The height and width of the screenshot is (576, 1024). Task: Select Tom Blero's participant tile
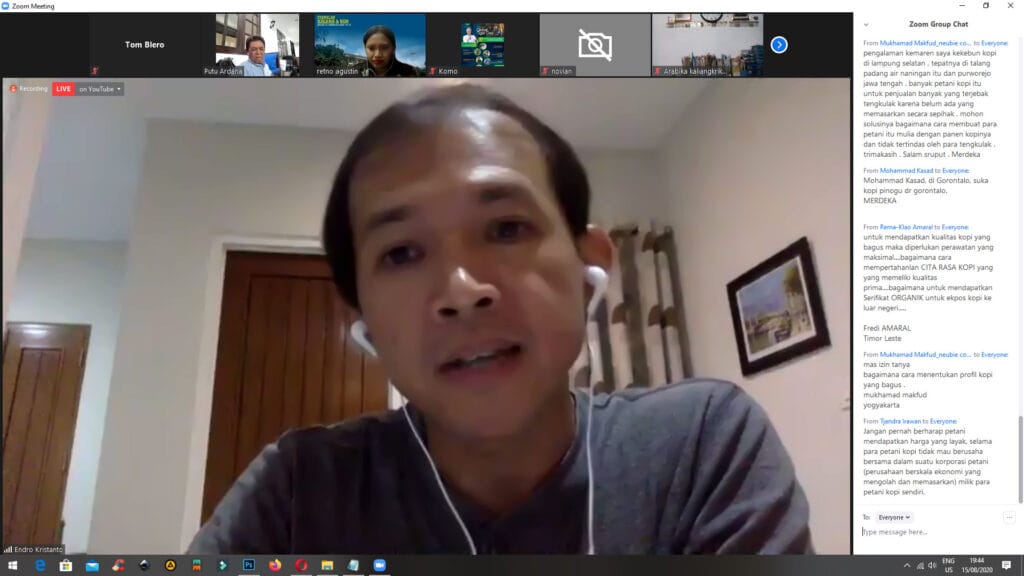144,44
